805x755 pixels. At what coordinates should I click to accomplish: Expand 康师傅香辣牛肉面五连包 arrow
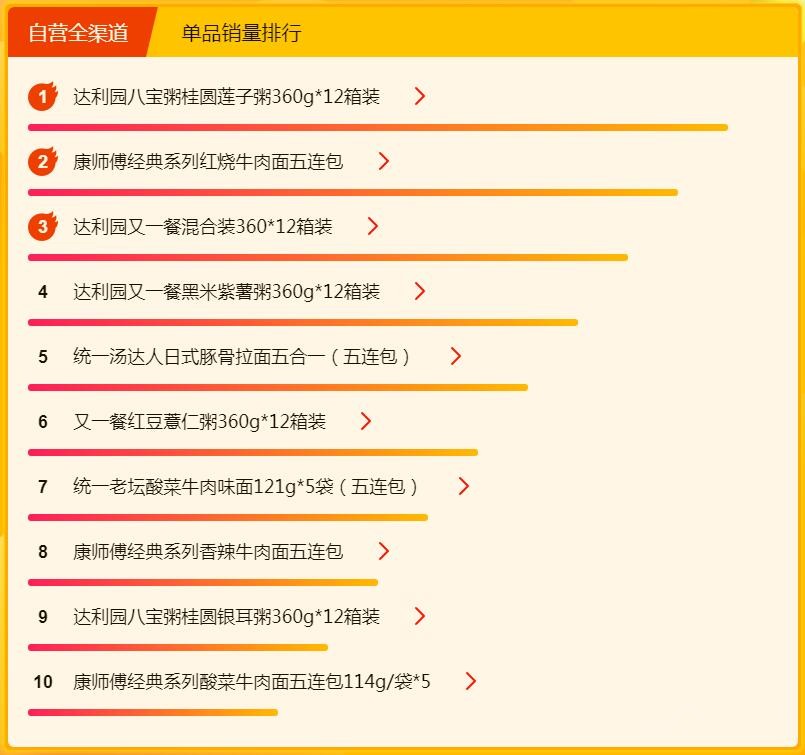[383, 552]
